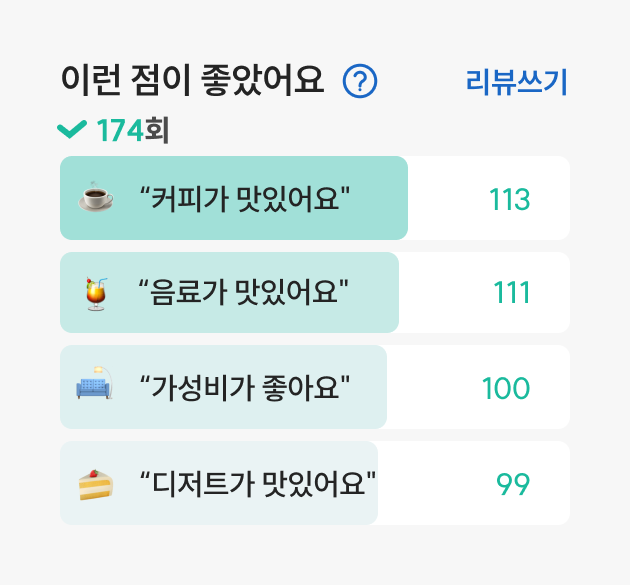Click the 리뷰쓰기 link
The image size is (630, 585).
pos(516,82)
